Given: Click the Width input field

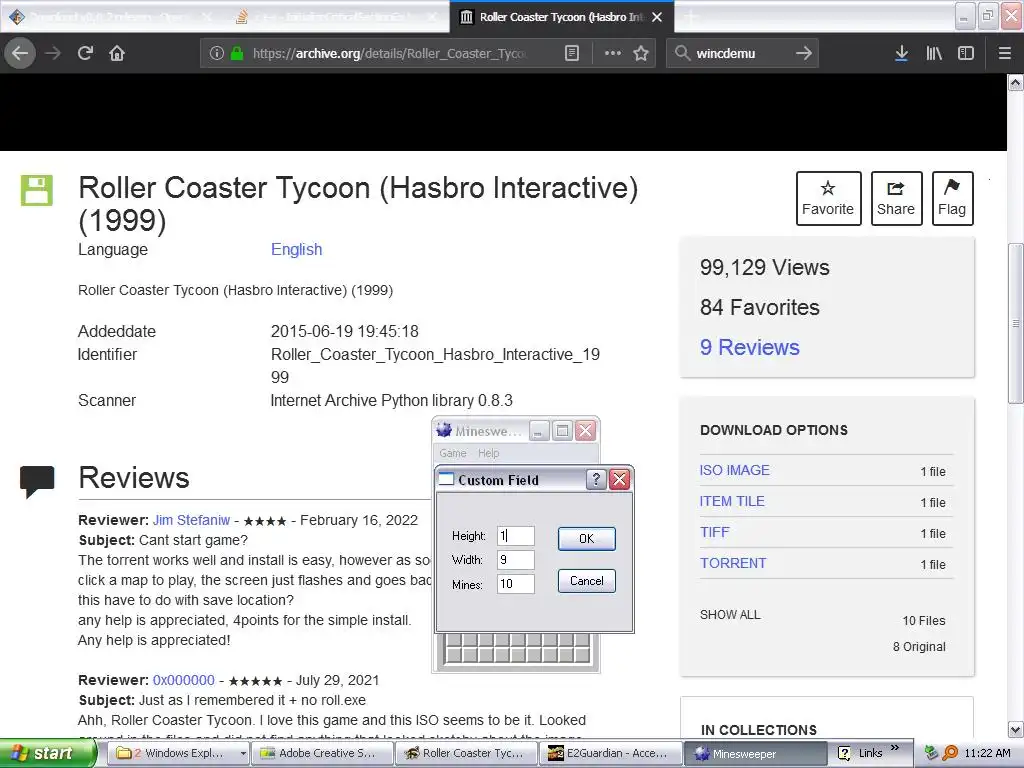Looking at the screenshot, I should pos(515,560).
